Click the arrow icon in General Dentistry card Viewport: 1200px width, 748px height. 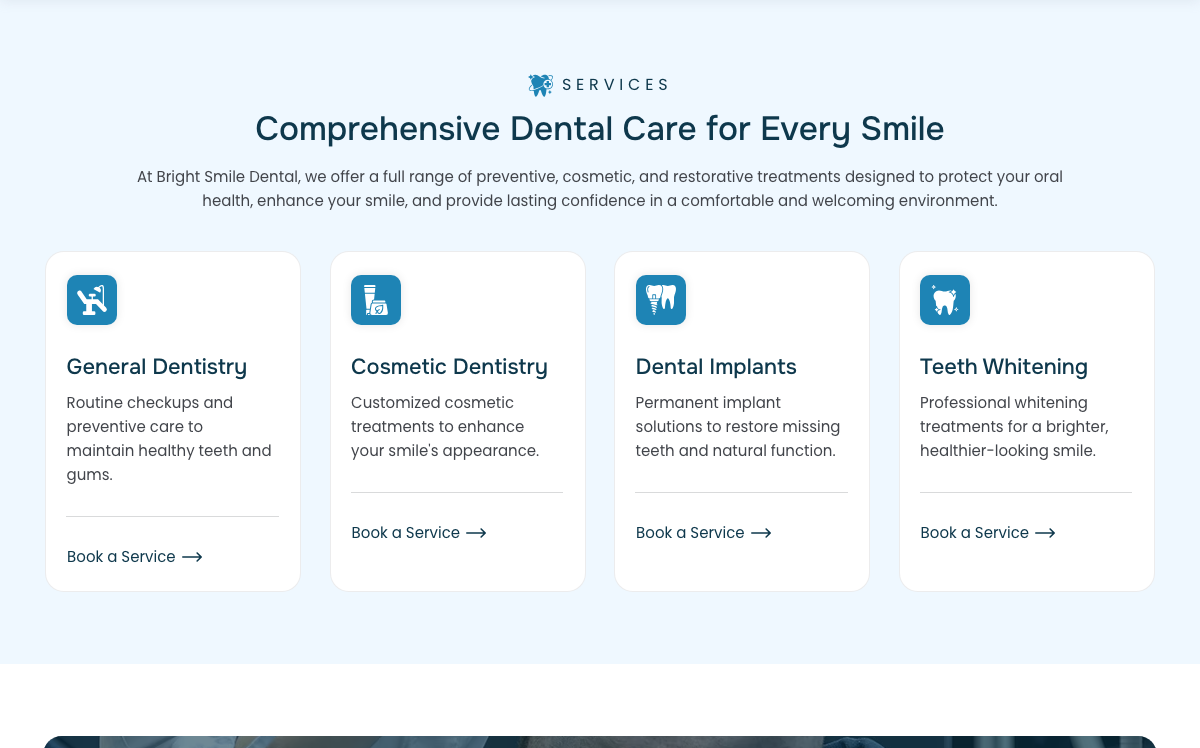192,557
